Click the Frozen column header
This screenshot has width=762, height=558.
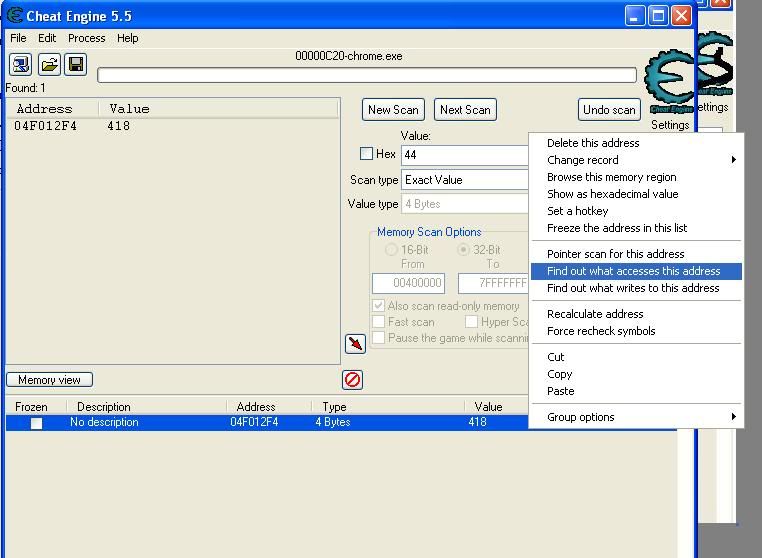click(x=32, y=407)
